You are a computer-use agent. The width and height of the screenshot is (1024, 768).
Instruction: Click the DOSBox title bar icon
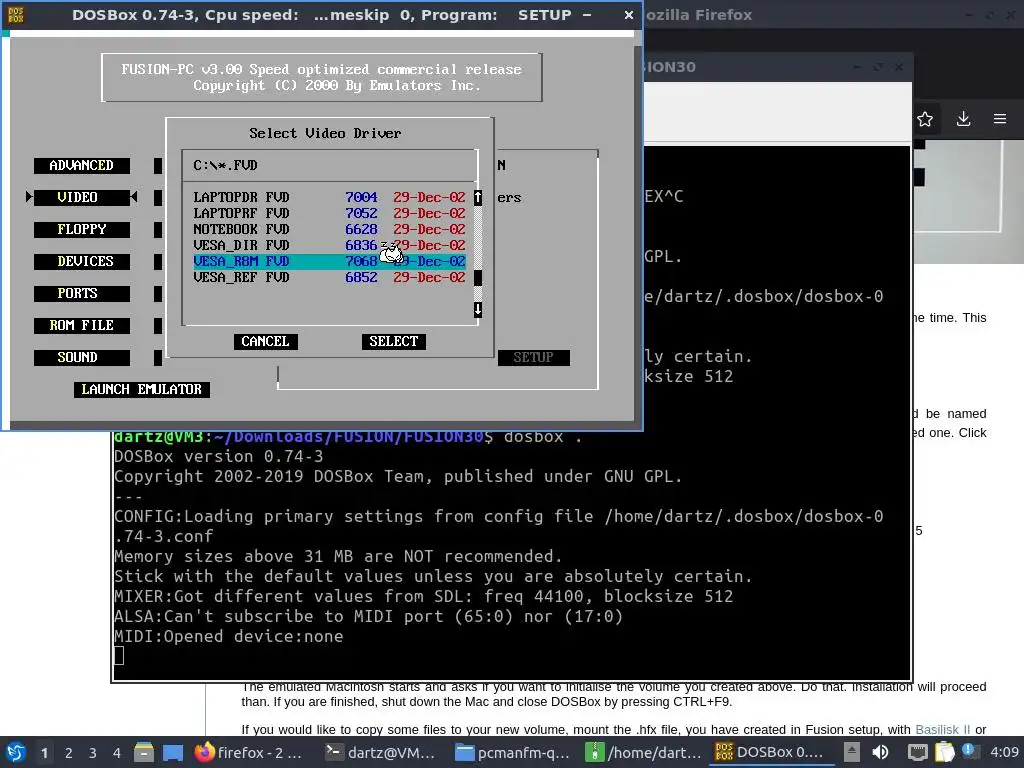[x=16, y=14]
